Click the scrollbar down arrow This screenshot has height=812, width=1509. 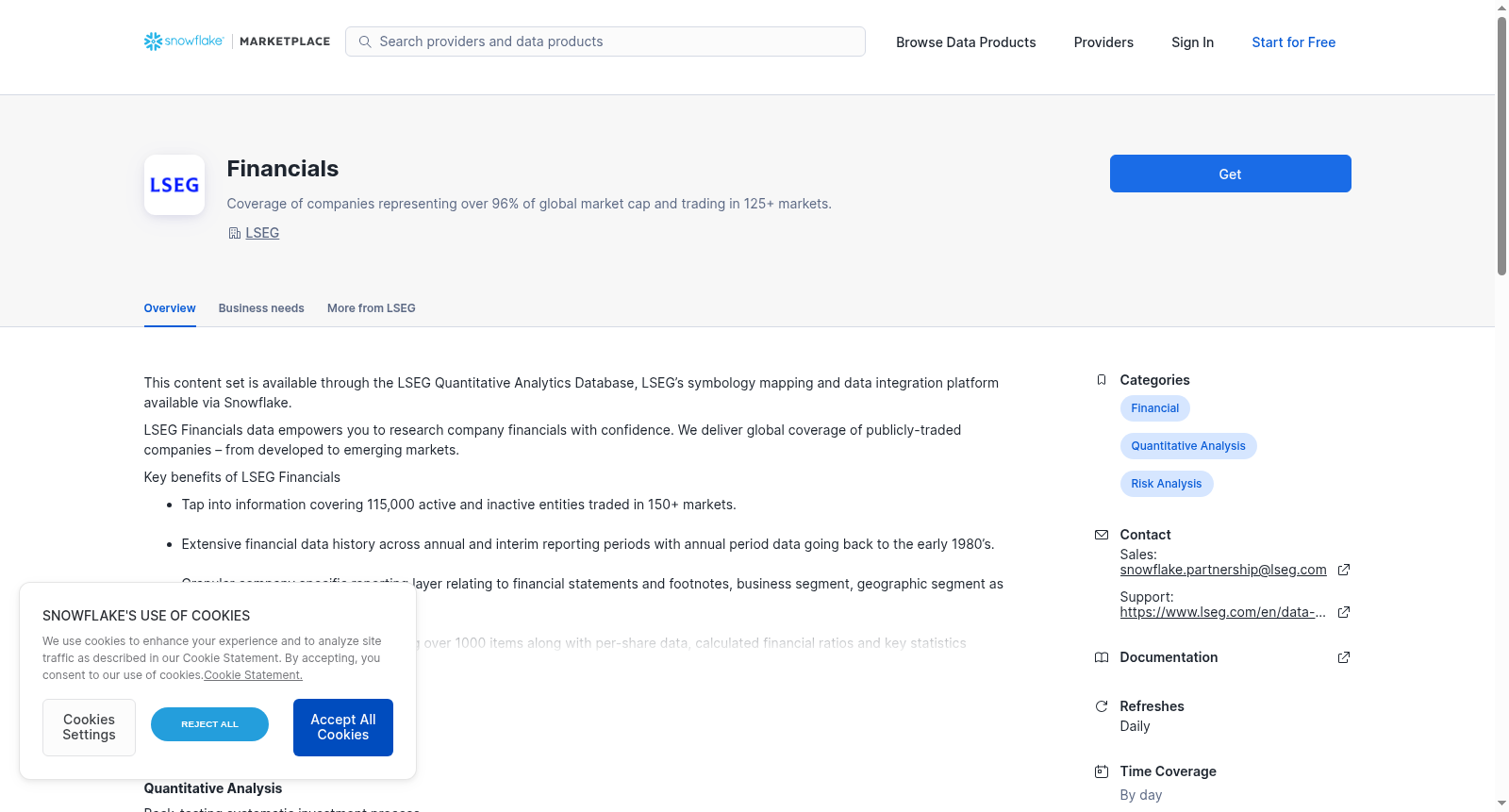click(x=1501, y=804)
